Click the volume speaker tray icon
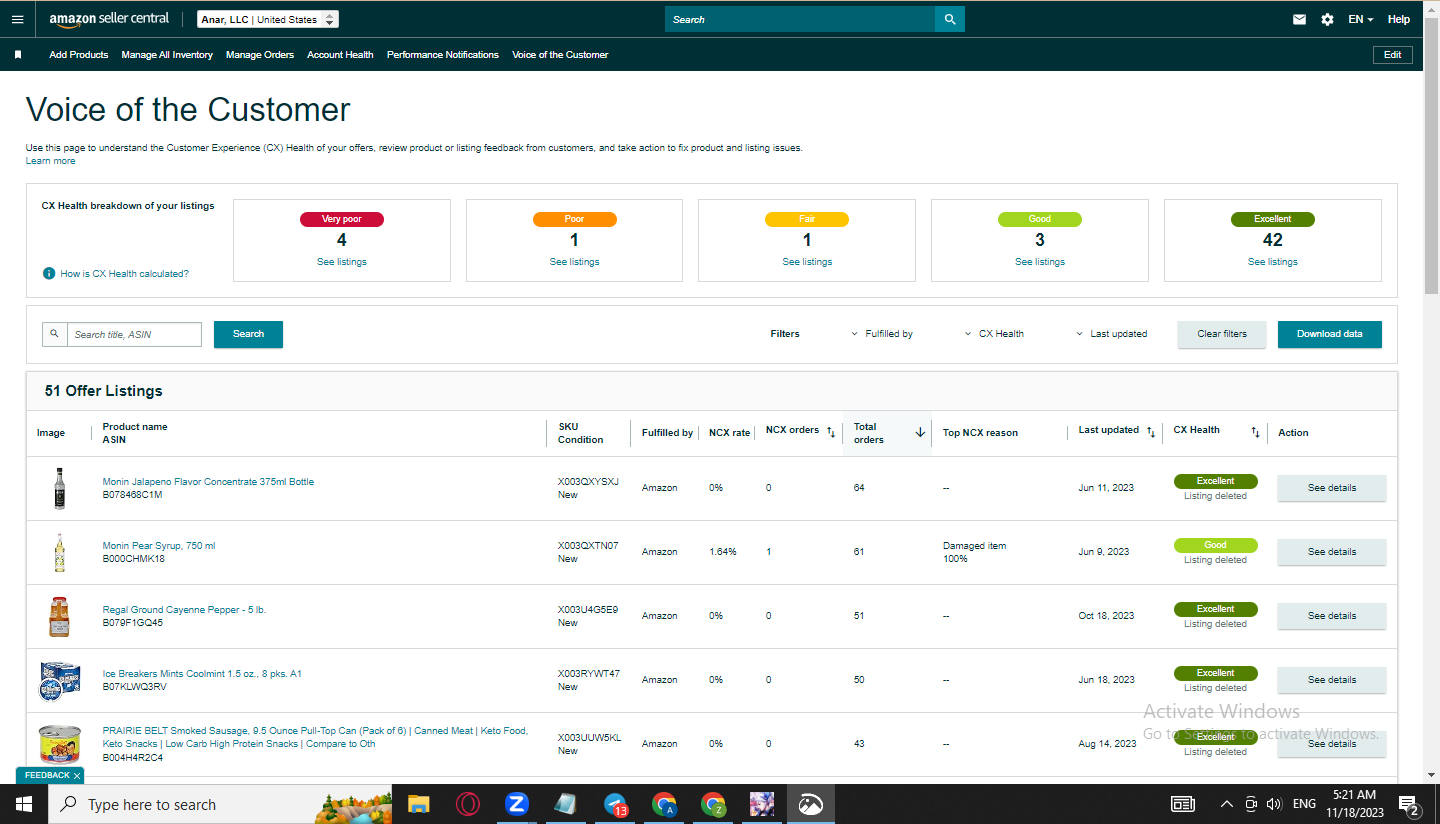 pos(1274,804)
